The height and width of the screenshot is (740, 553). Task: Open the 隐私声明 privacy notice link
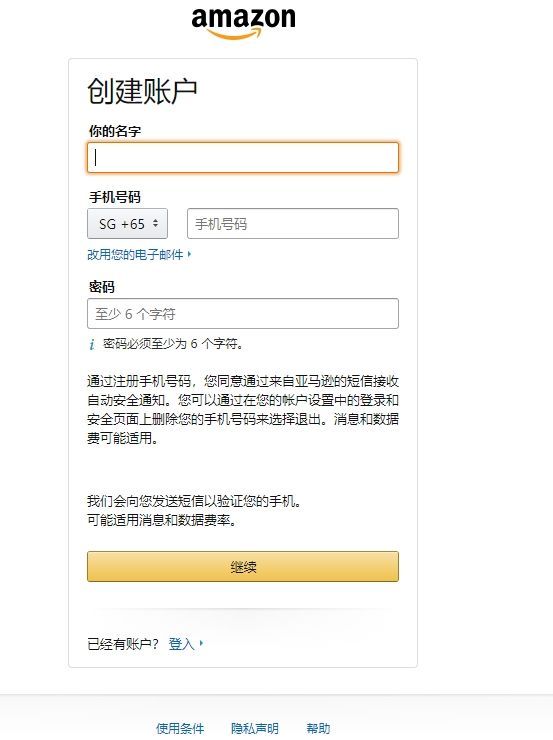pyautogui.click(x=255, y=728)
